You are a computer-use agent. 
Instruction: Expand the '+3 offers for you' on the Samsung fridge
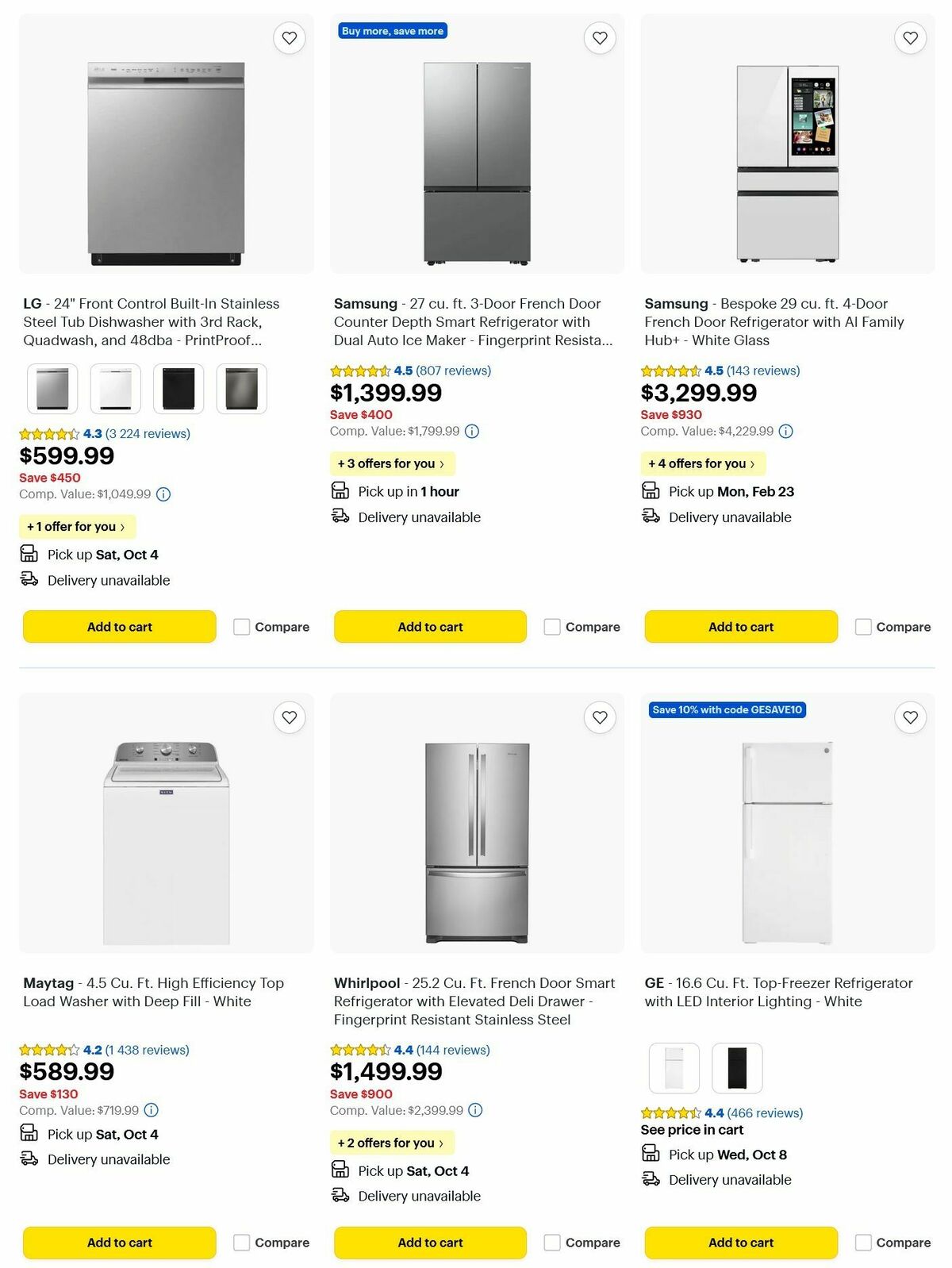point(392,463)
